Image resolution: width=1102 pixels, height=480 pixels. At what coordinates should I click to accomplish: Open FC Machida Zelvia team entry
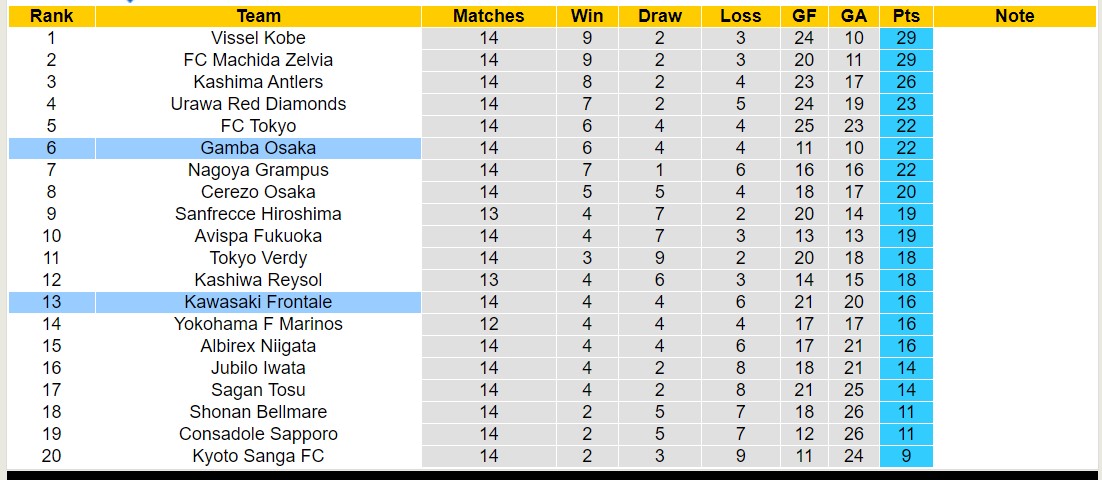pyautogui.click(x=258, y=60)
